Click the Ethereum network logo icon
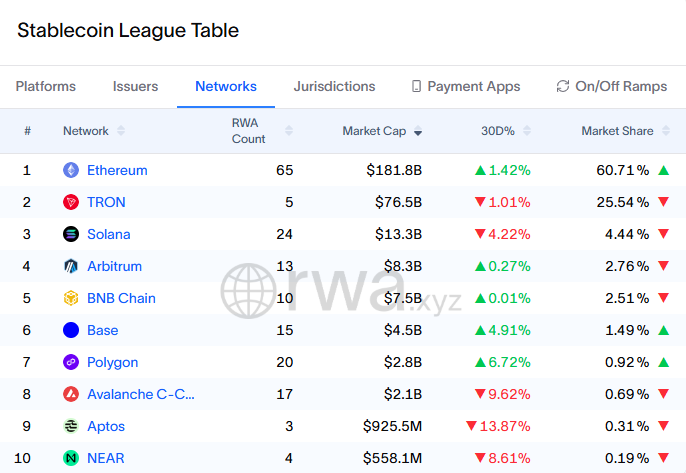Screen dimensions: 686x473 (x=71, y=170)
